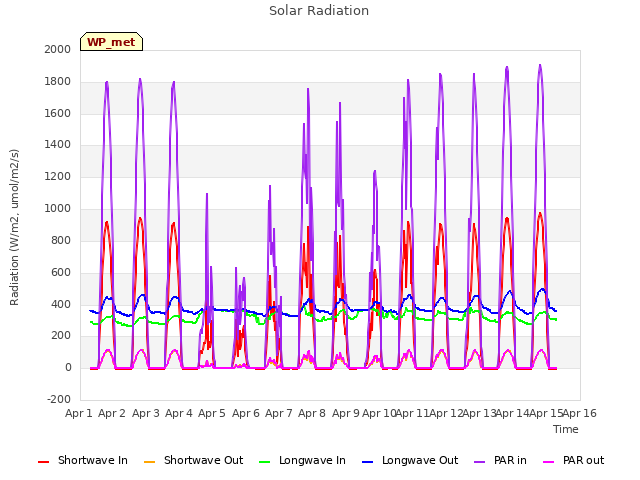Click the WP_met annotation label

click(x=111, y=42)
